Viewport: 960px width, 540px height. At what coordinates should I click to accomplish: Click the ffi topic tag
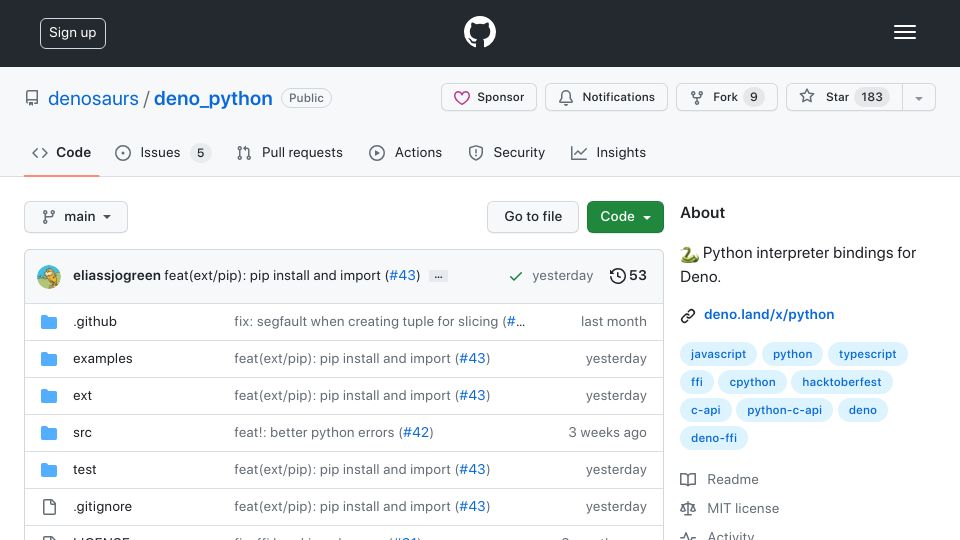pyautogui.click(x=697, y=383)
